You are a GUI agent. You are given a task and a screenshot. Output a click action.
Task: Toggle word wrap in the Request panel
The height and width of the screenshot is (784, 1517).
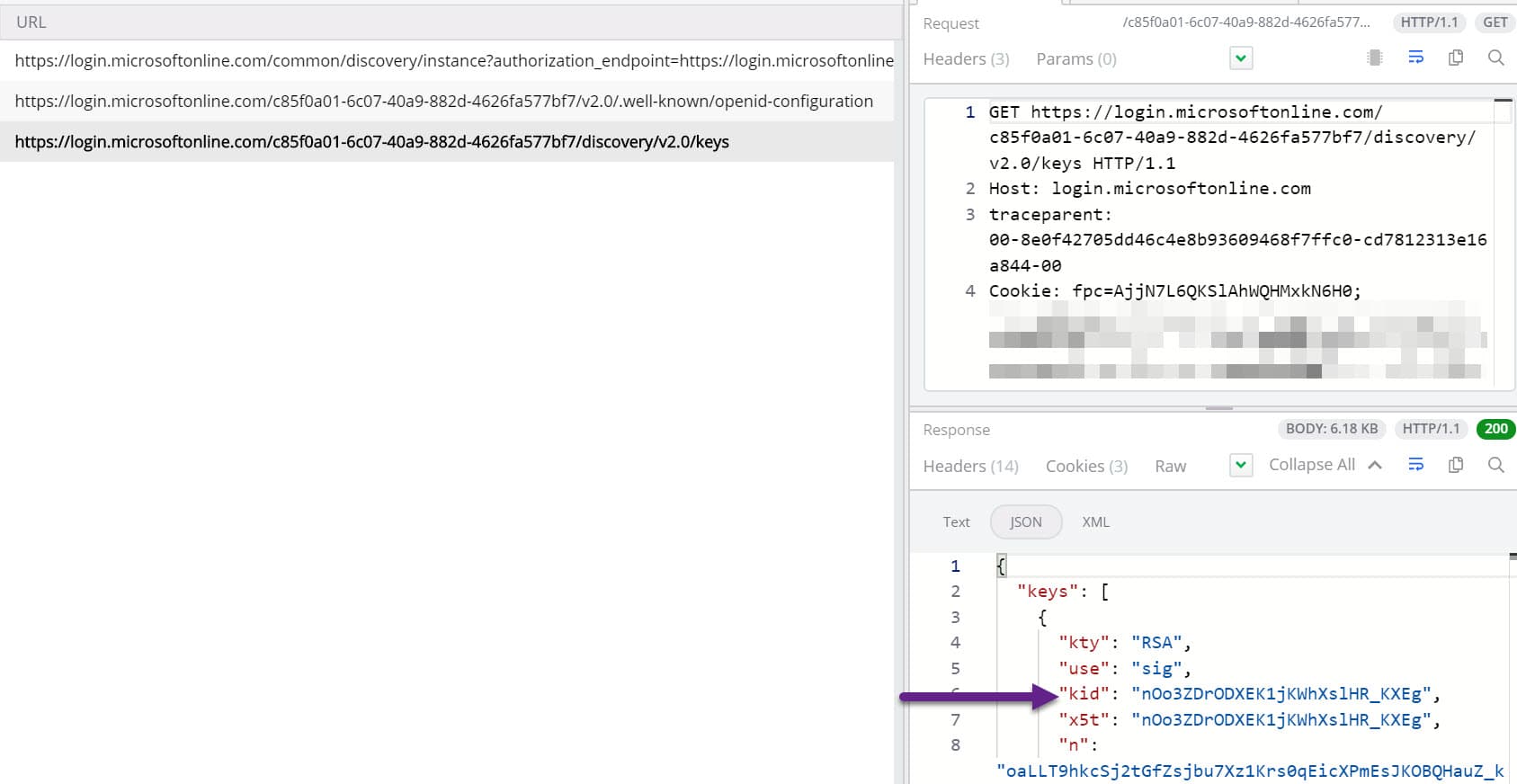pyautogui.click(x=1415, y=58)
